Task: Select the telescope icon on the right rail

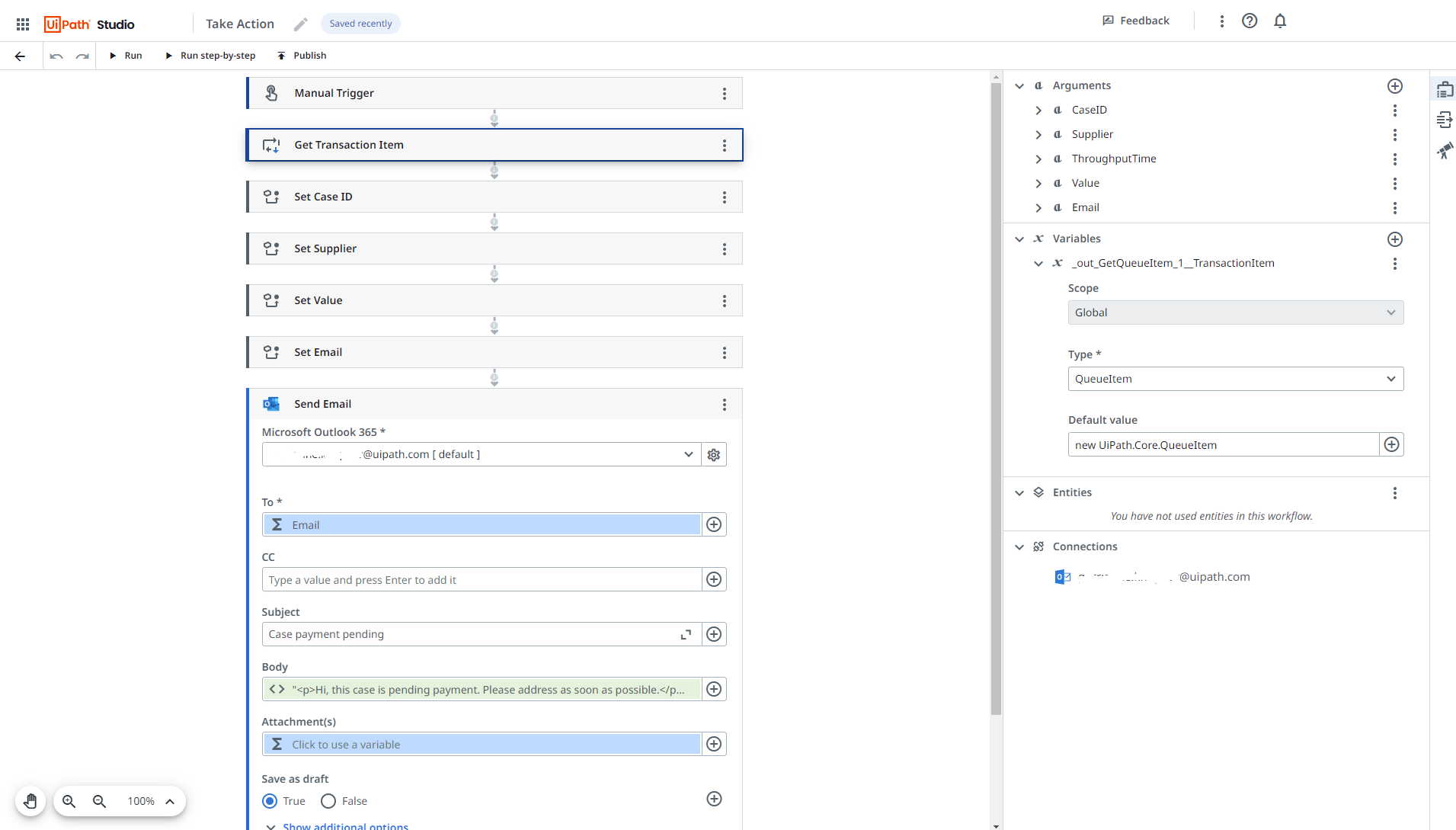Action: click(x=1446, y=151)
